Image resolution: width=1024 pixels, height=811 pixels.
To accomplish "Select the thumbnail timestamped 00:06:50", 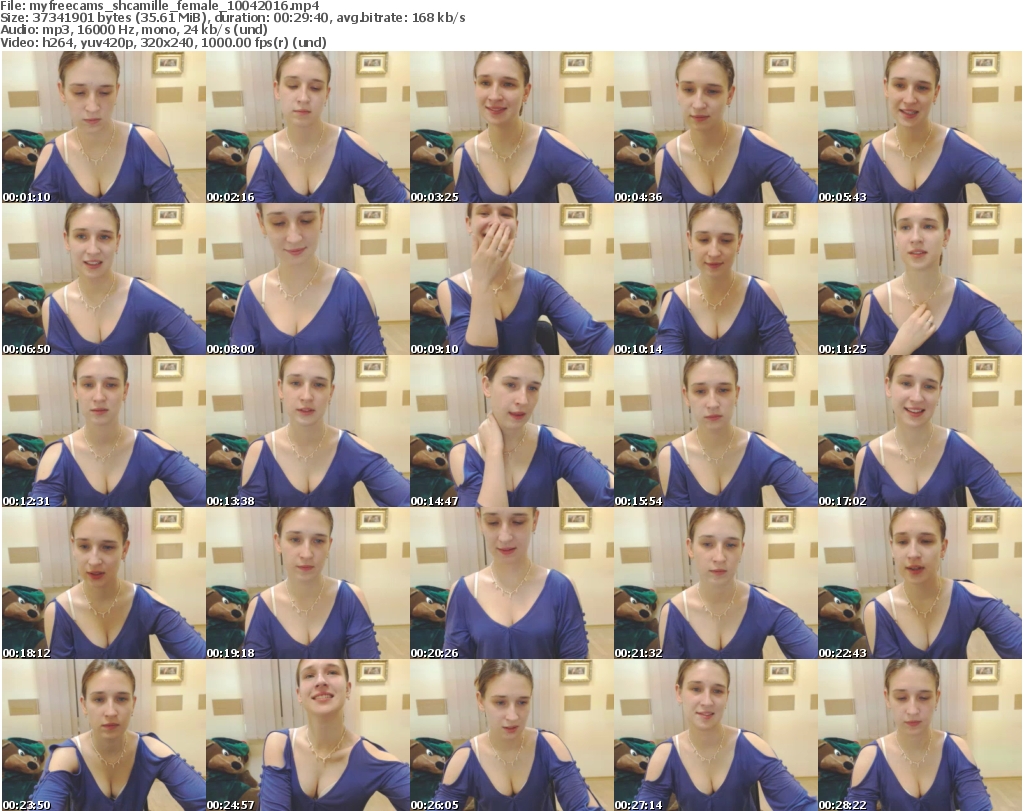I will [103, 279].
